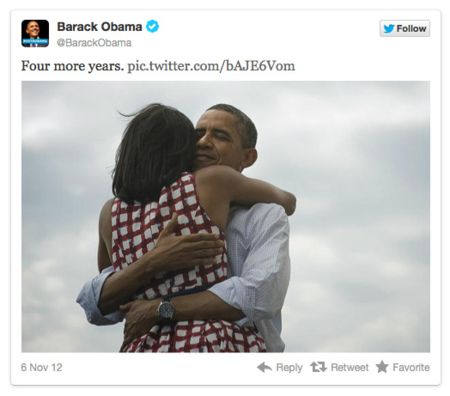Screen dimensions: 450x396
Task: Open the Barack Obama profile avatar
Action: click(x=35, y=33)
